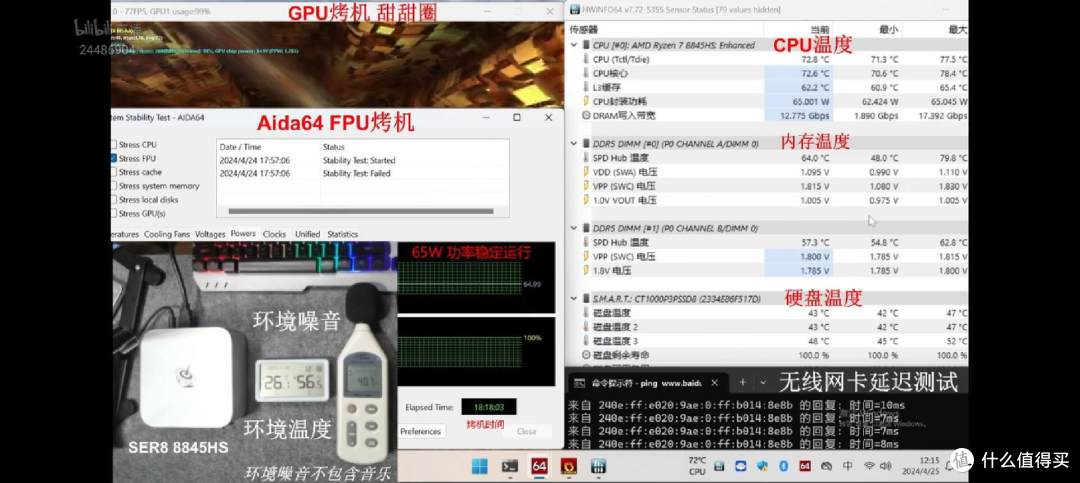1080x483 pixels.
Task: Close the ping command prompt tab
Action: pos(715,383)
